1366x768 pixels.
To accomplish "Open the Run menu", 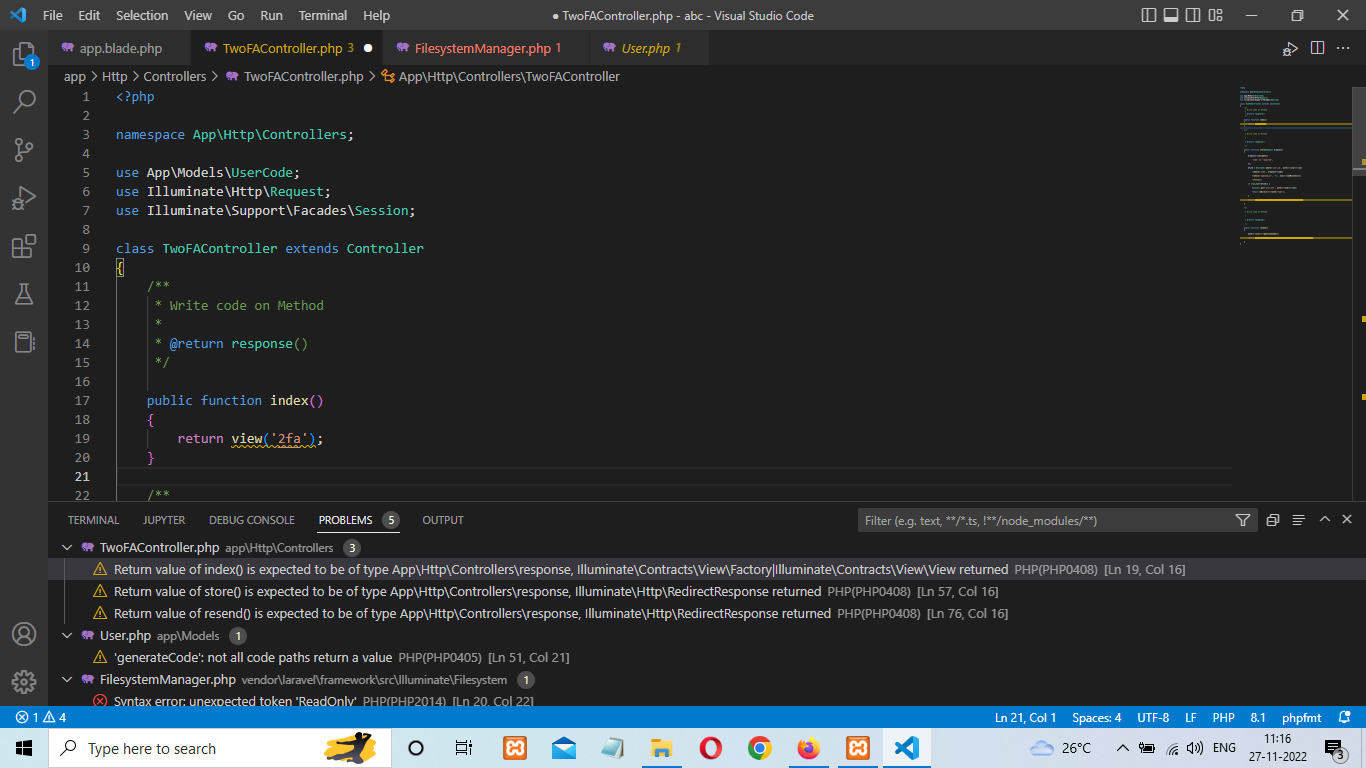I will click(271, 16).
